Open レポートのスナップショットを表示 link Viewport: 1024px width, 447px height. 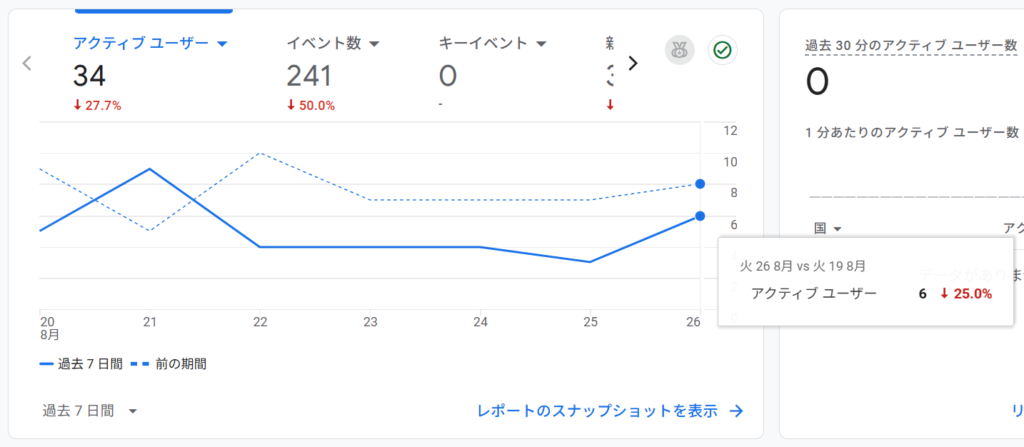click(x=597, y=411)
